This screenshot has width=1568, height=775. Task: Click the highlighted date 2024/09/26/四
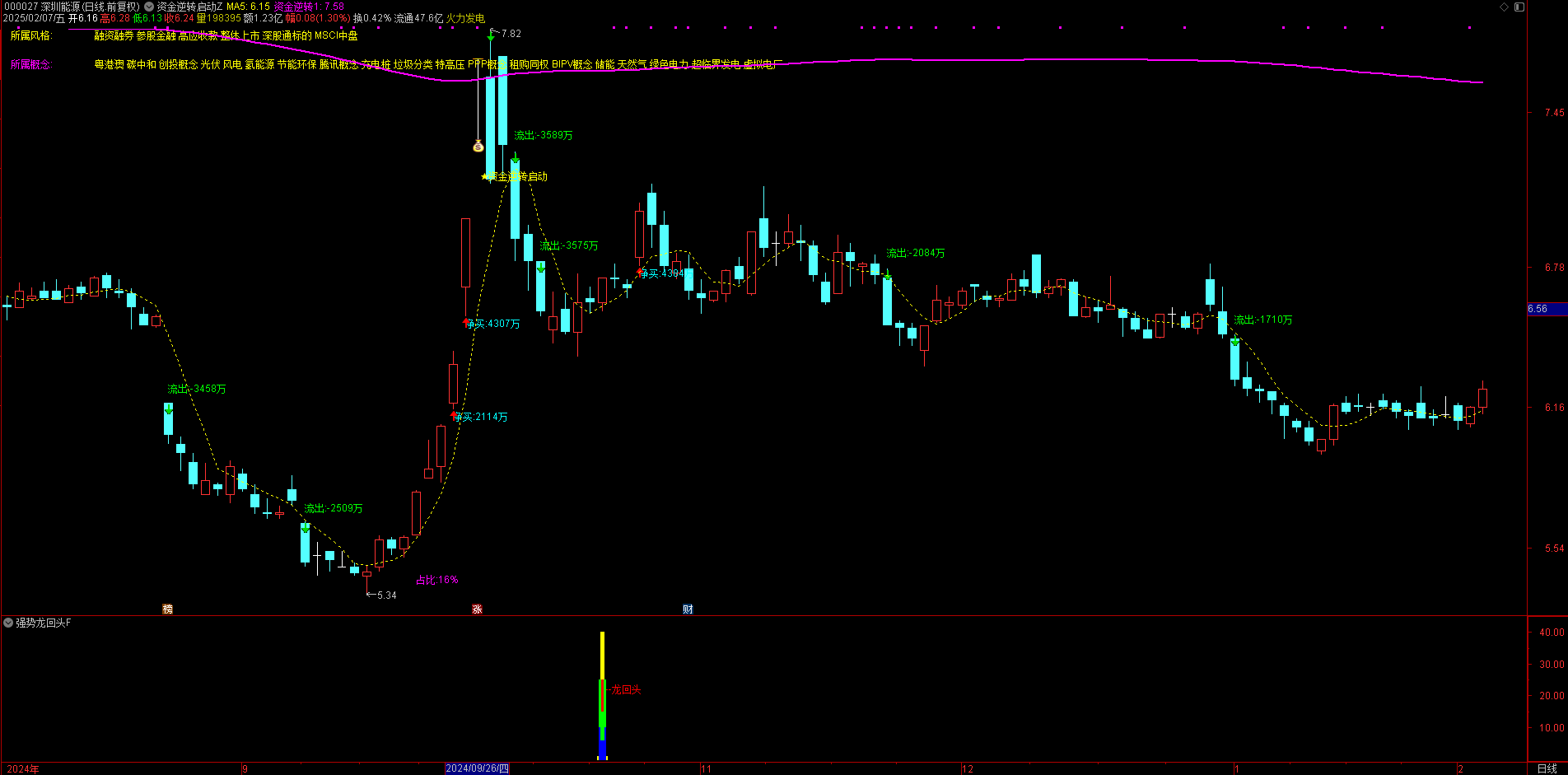coord(477,768)
